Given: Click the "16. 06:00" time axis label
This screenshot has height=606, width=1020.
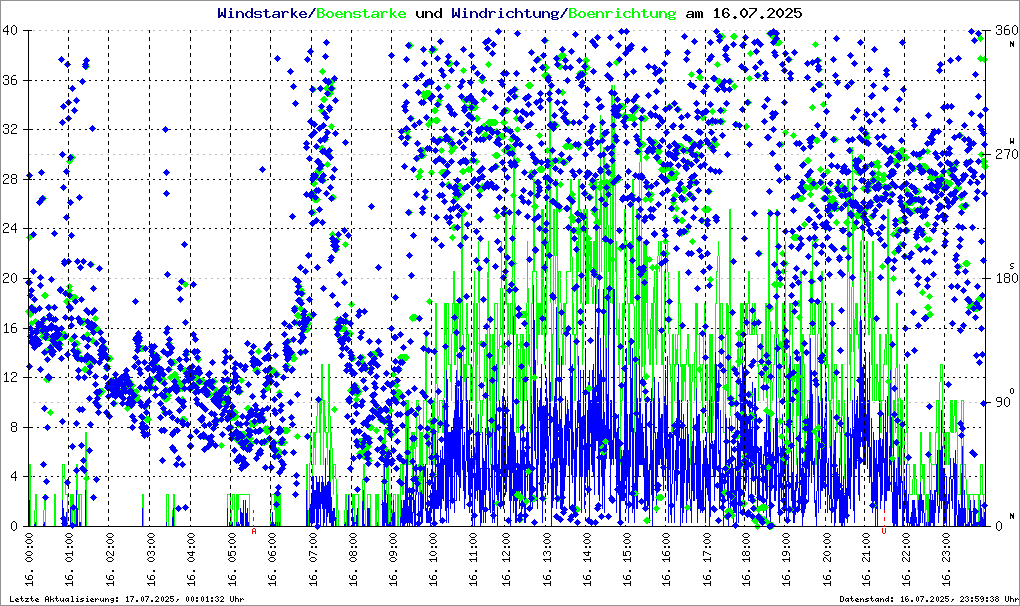Looking at the screenshot, I should 271,559.
